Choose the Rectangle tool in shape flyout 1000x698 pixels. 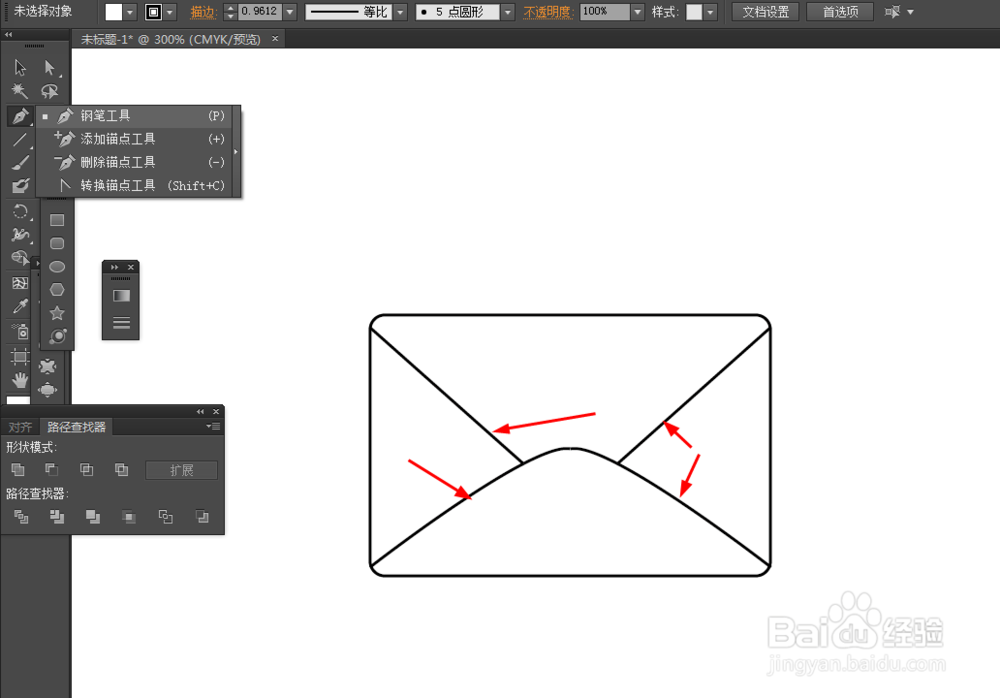pos(57,220)
